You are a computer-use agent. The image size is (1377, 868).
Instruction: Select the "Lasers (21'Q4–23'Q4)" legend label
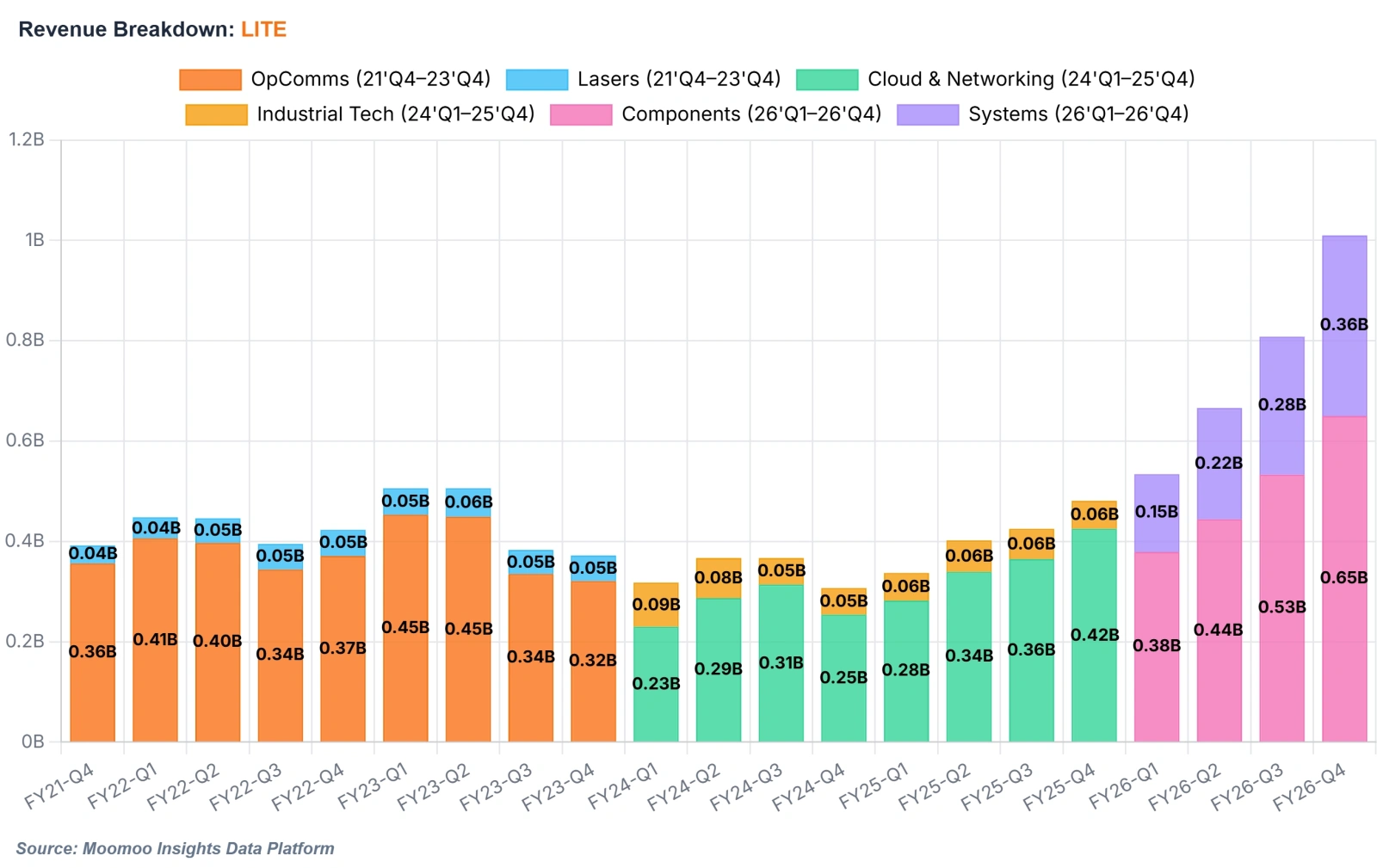[x=679, y=79]
